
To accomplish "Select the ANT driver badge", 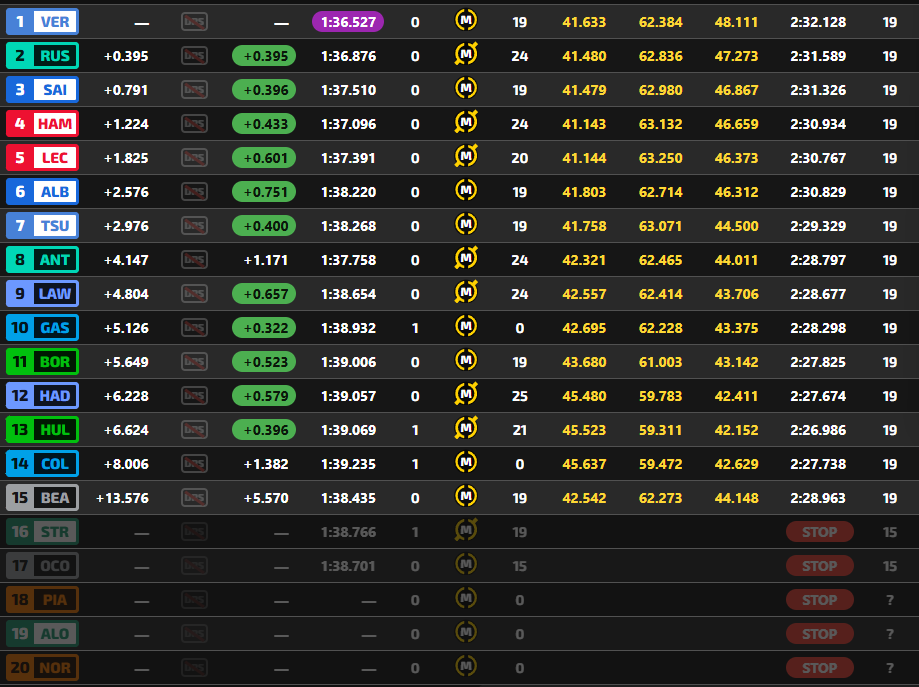I will tap(42, 260).
